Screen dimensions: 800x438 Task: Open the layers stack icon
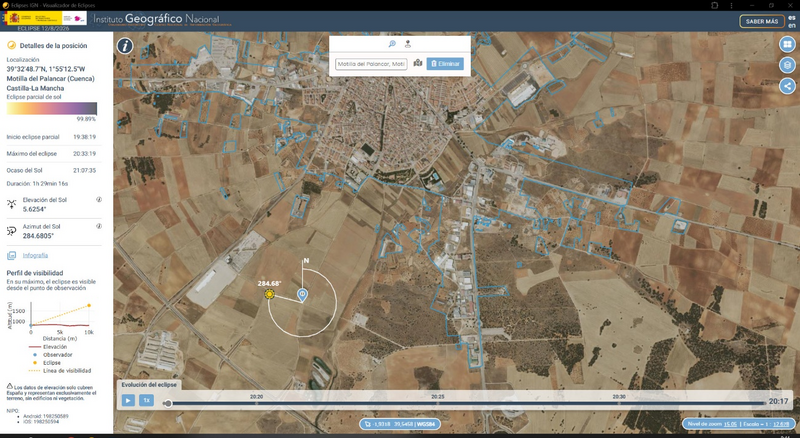[787, 65]
